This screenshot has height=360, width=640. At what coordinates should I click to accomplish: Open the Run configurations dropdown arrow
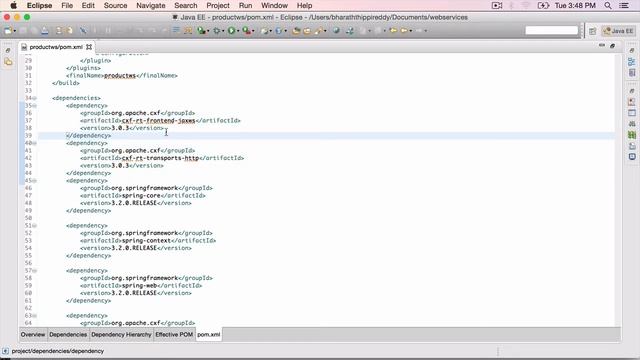click(238, 31)
